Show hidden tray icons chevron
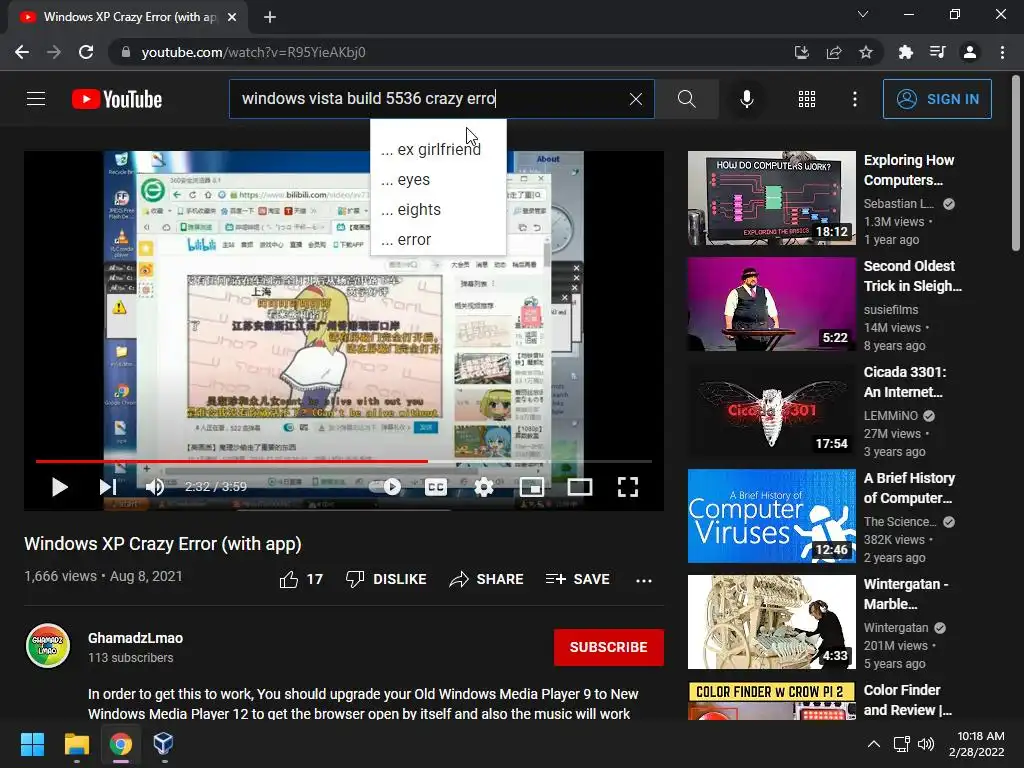1024x768 pixels. pos(873,744)
